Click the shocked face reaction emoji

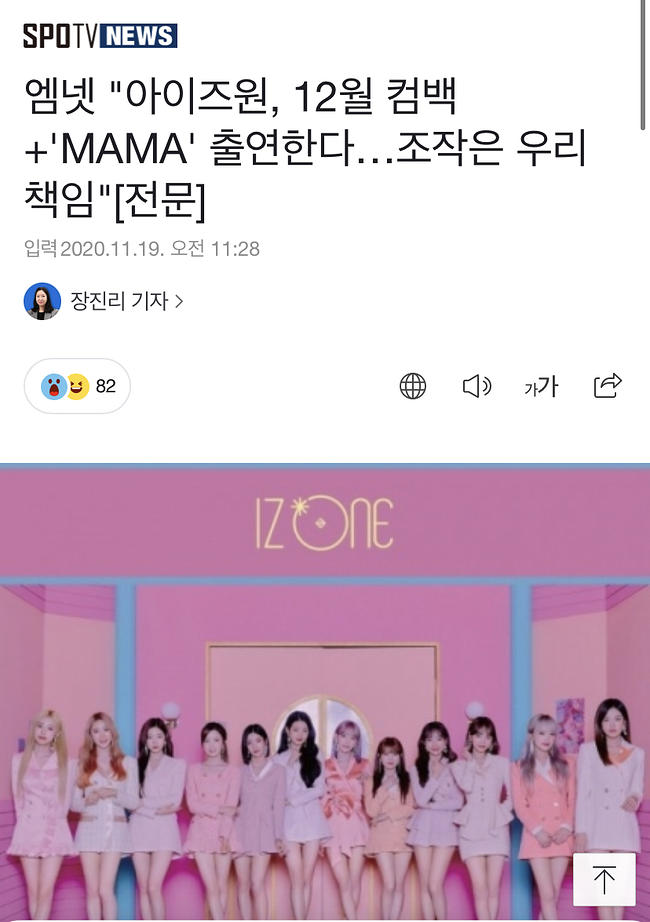pos(54,386)
